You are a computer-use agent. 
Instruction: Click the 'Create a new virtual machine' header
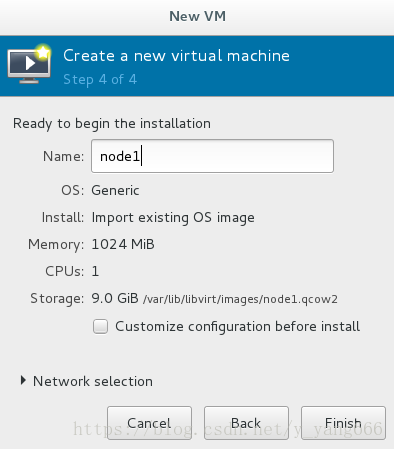pyautogui.click(x=176, y=55)
